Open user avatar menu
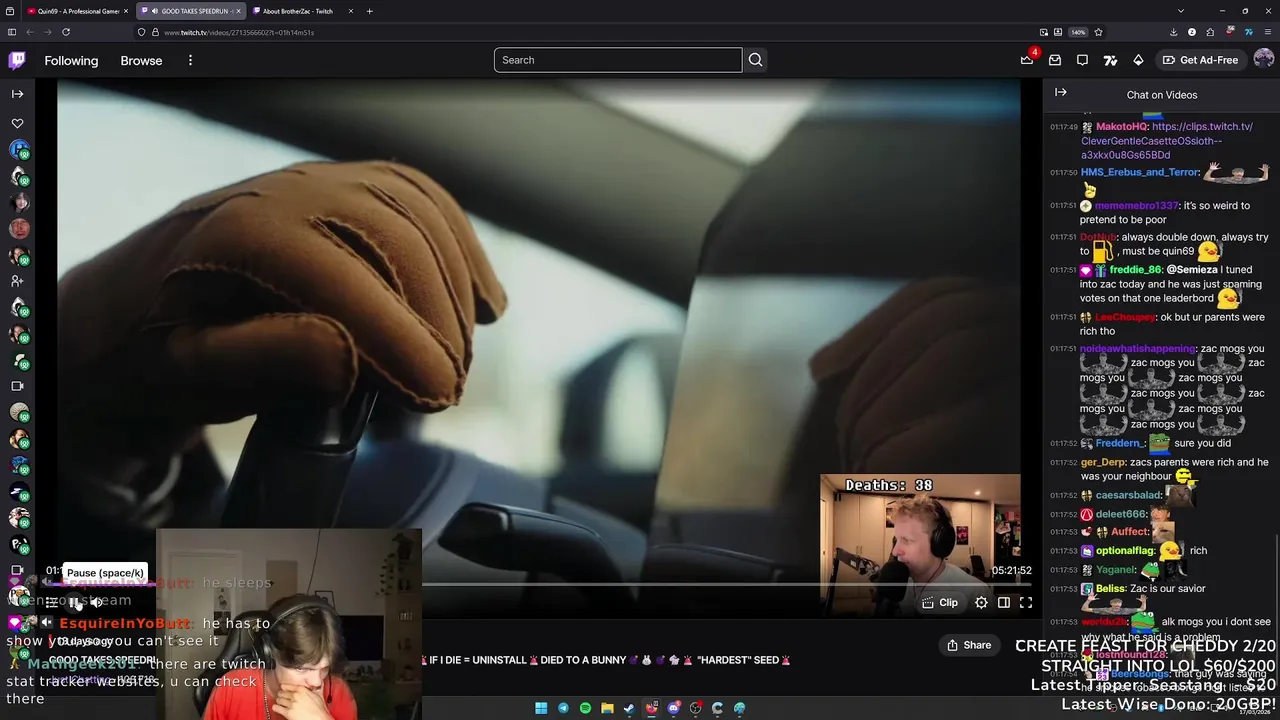 pyautogui.click(x=1263, y=60)
